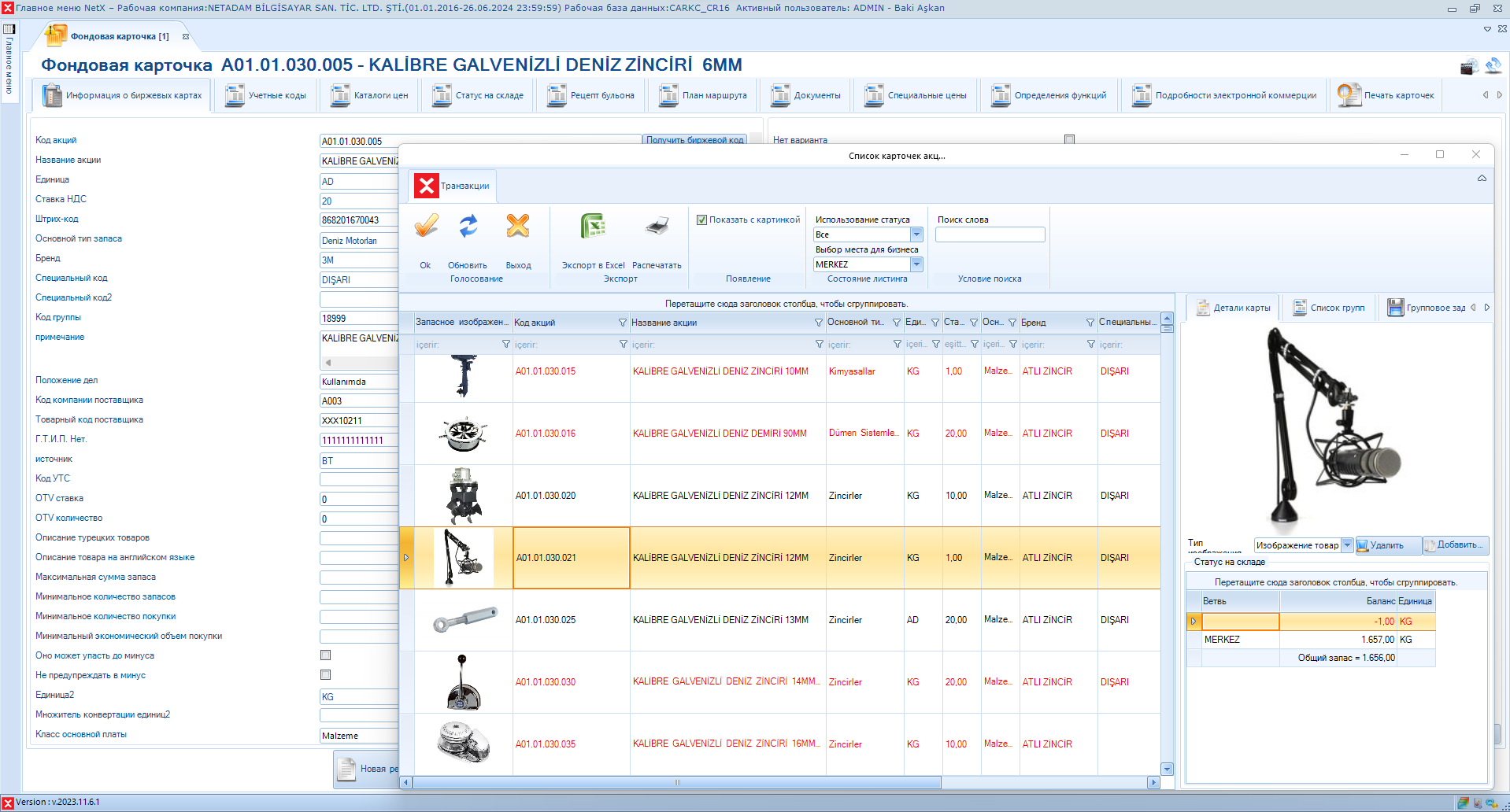This screenshot has width=1510, height=812.
Task: Expand the Использование статуса dropdown
Action: click(916, 234)
